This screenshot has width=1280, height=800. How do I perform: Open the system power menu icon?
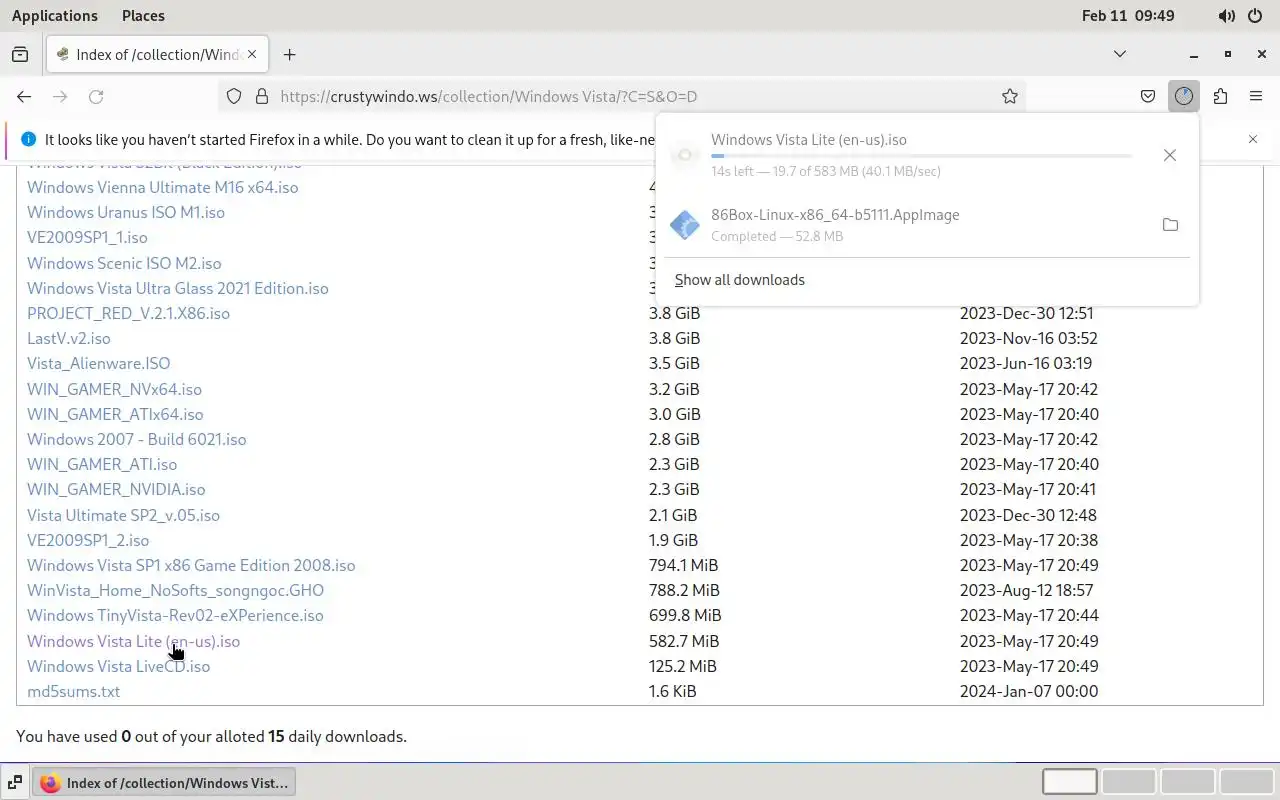[x=1257, y=15]
